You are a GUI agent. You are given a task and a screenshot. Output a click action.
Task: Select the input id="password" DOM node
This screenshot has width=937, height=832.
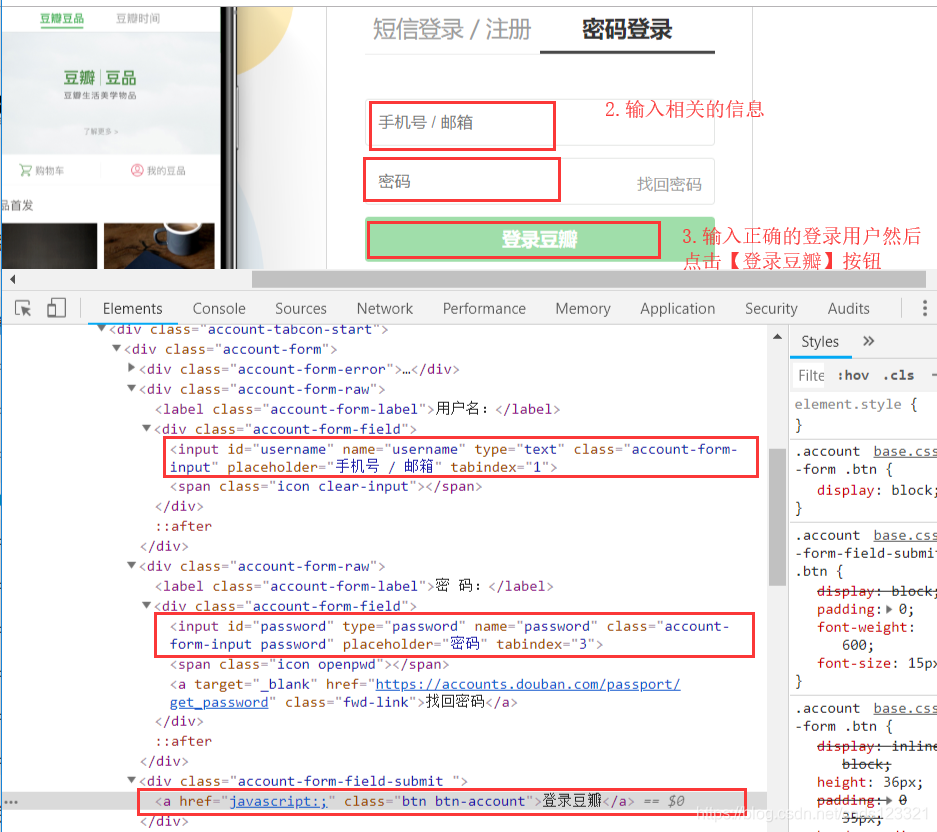(x=449, y=635)
